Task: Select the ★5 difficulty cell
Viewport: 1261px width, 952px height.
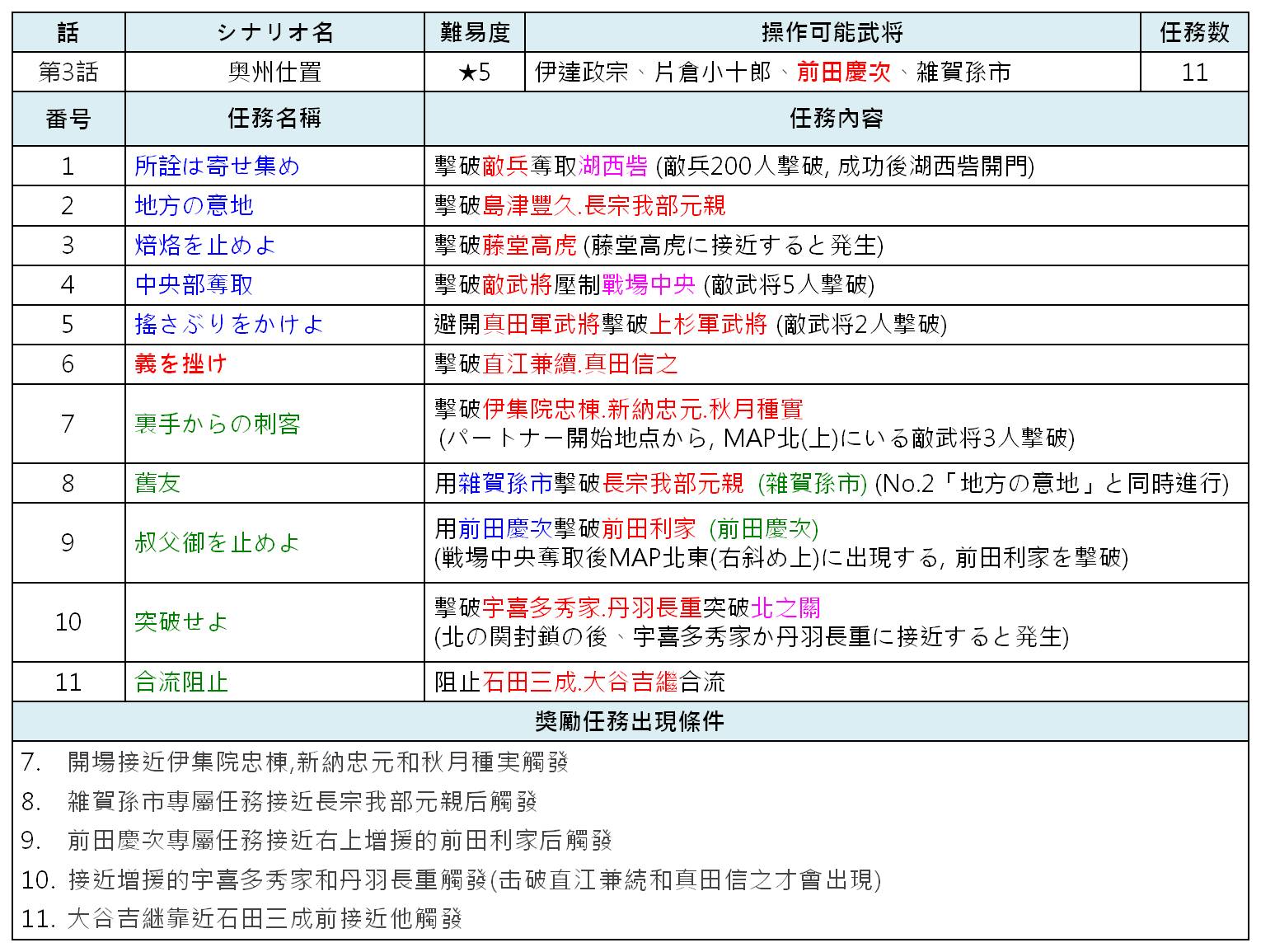Action: (475, 73)
